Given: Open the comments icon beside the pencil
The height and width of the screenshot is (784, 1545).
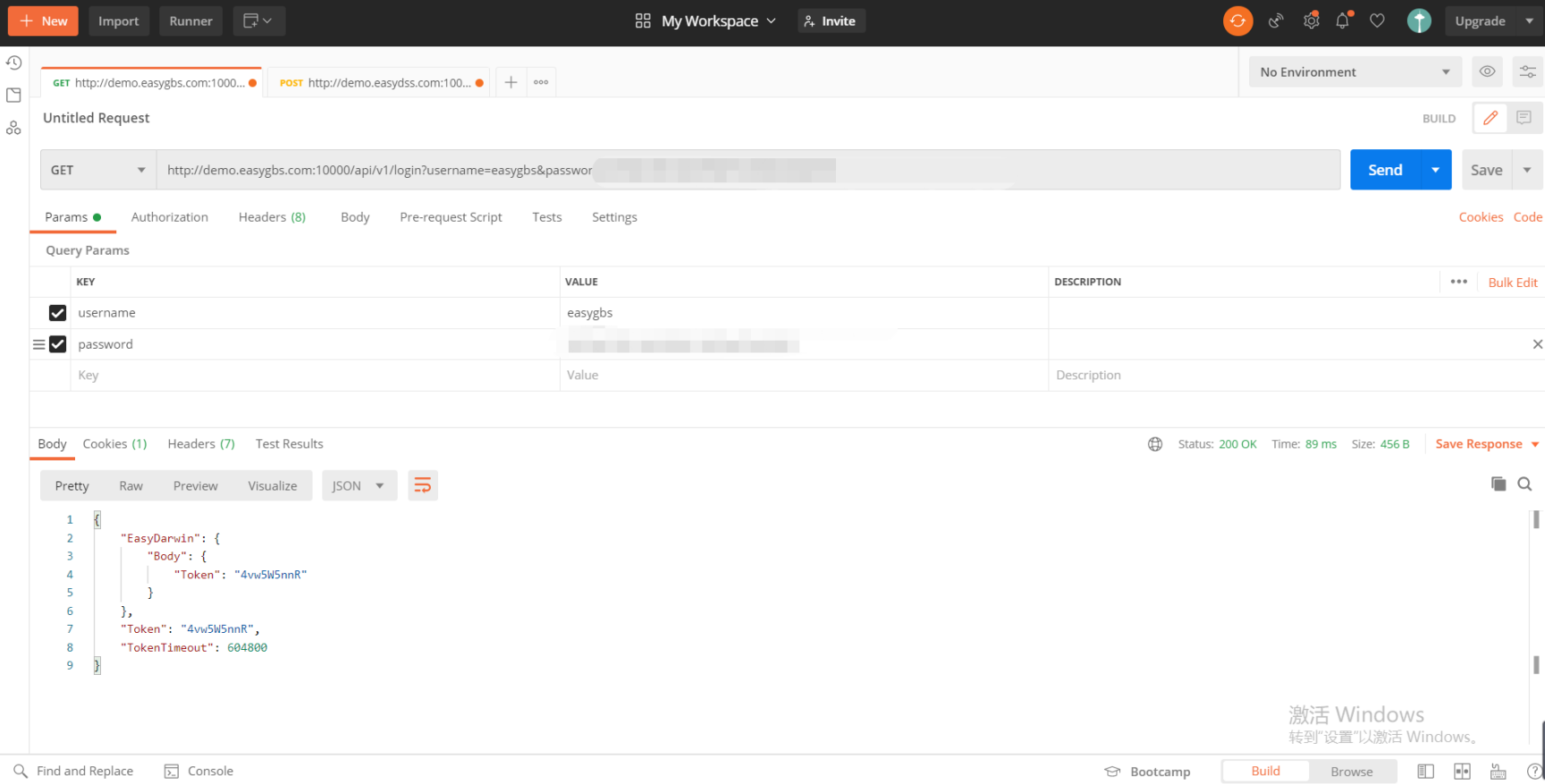Looking at the screenshot, I should click(x=1524, y=118).
